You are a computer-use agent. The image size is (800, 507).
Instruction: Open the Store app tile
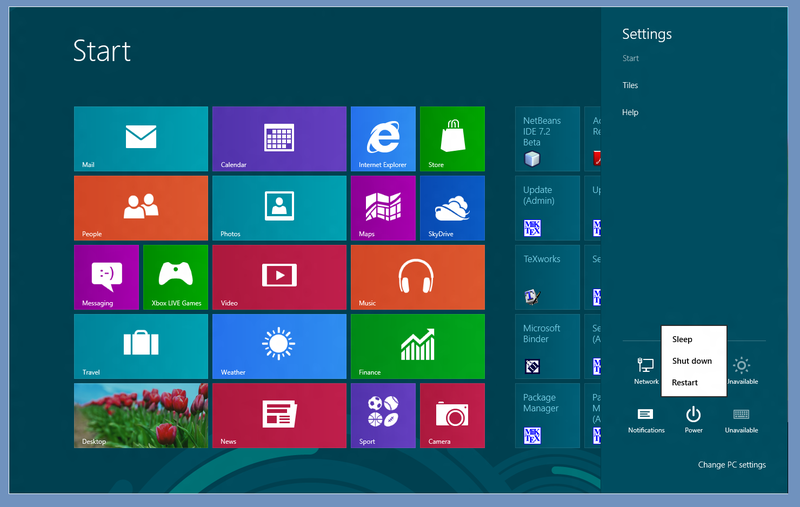[452, 139]
